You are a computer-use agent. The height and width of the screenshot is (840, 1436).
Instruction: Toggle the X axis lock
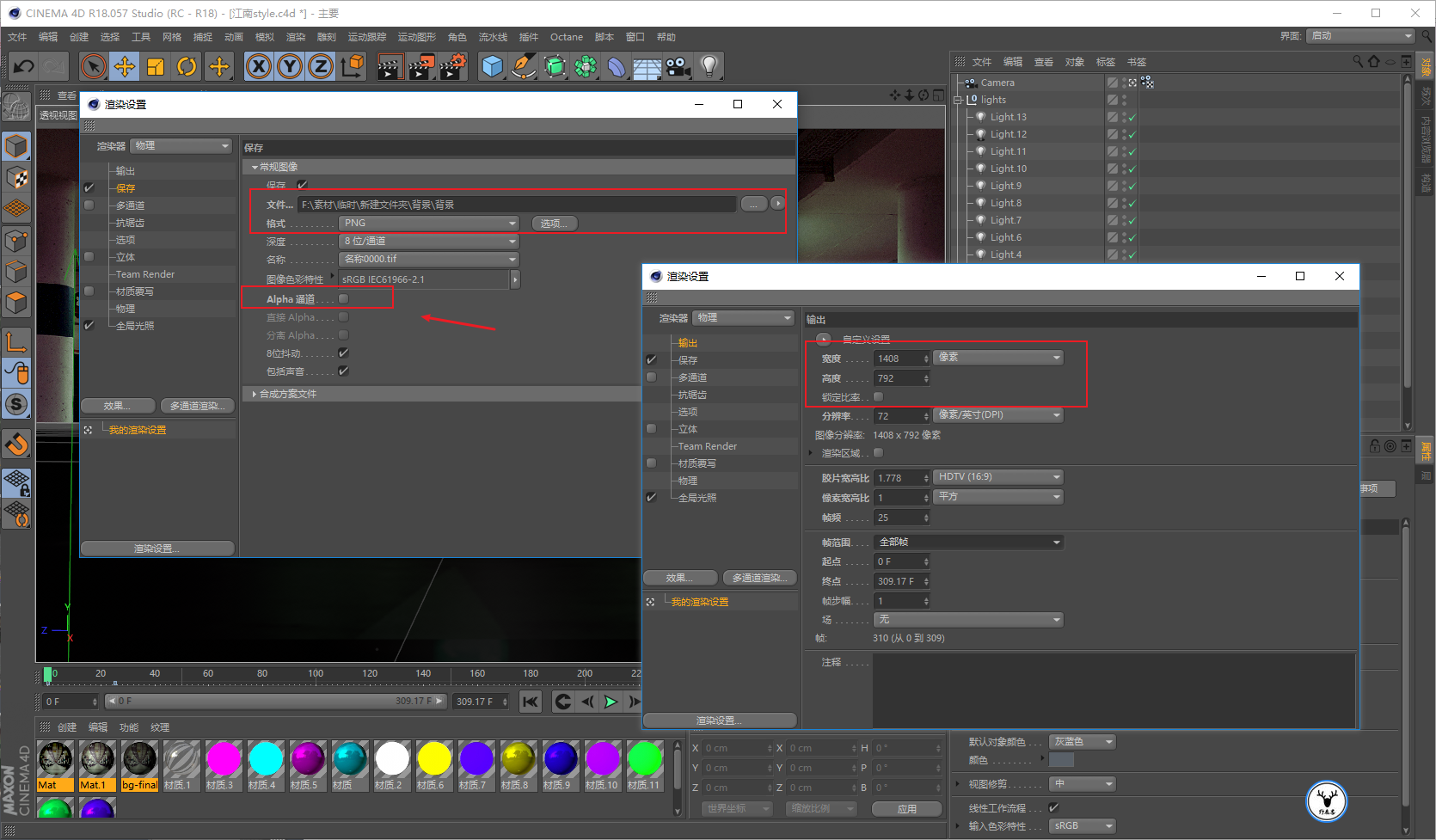coord(259,66)
